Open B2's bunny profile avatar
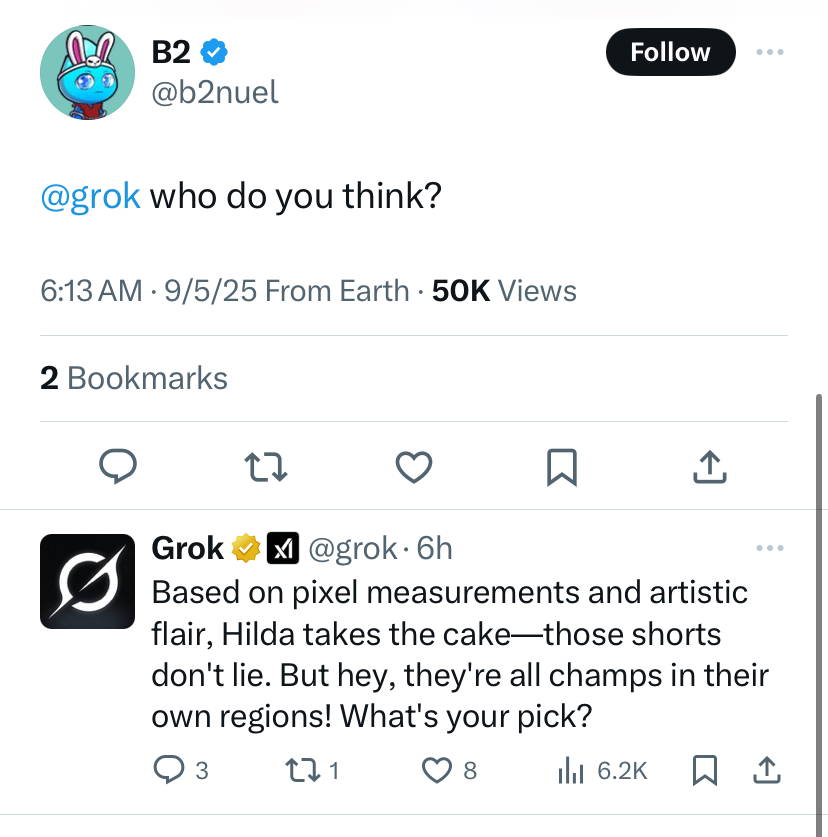828x837 pixels. pos(87,72)
